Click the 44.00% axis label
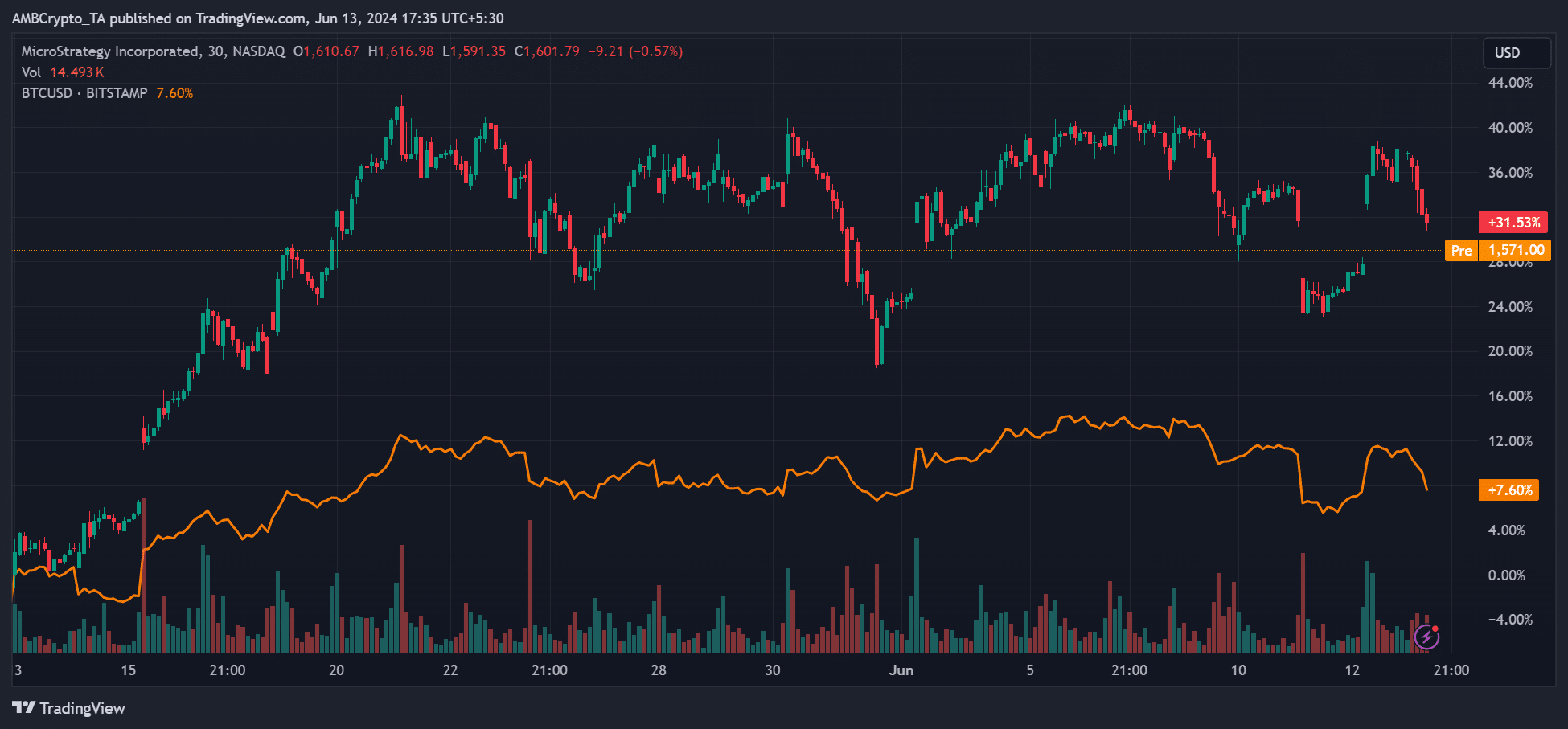Image resolution: width=1568 pixels, height=729 pixels. tap(1510, 83)
